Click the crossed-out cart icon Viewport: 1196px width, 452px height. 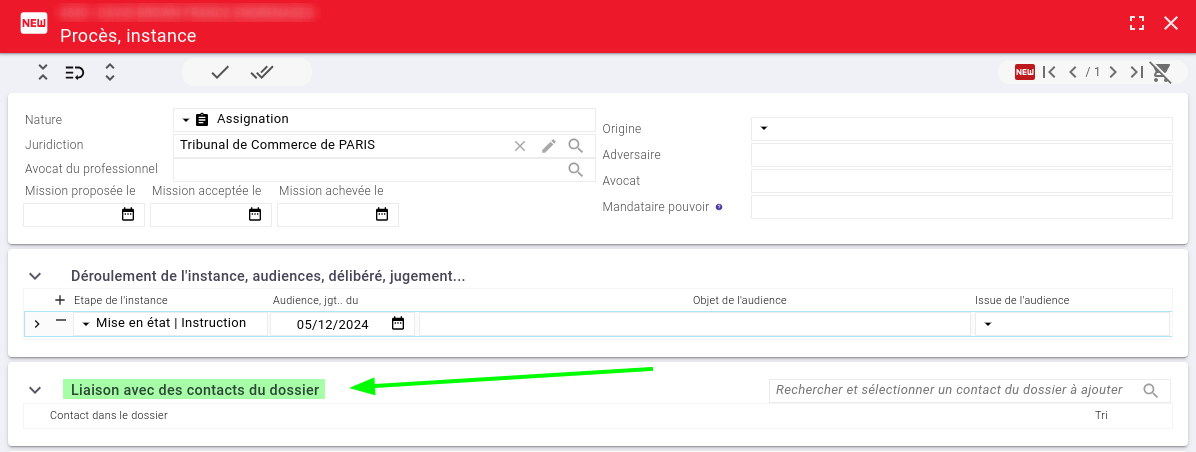(x=1161, y=72)
